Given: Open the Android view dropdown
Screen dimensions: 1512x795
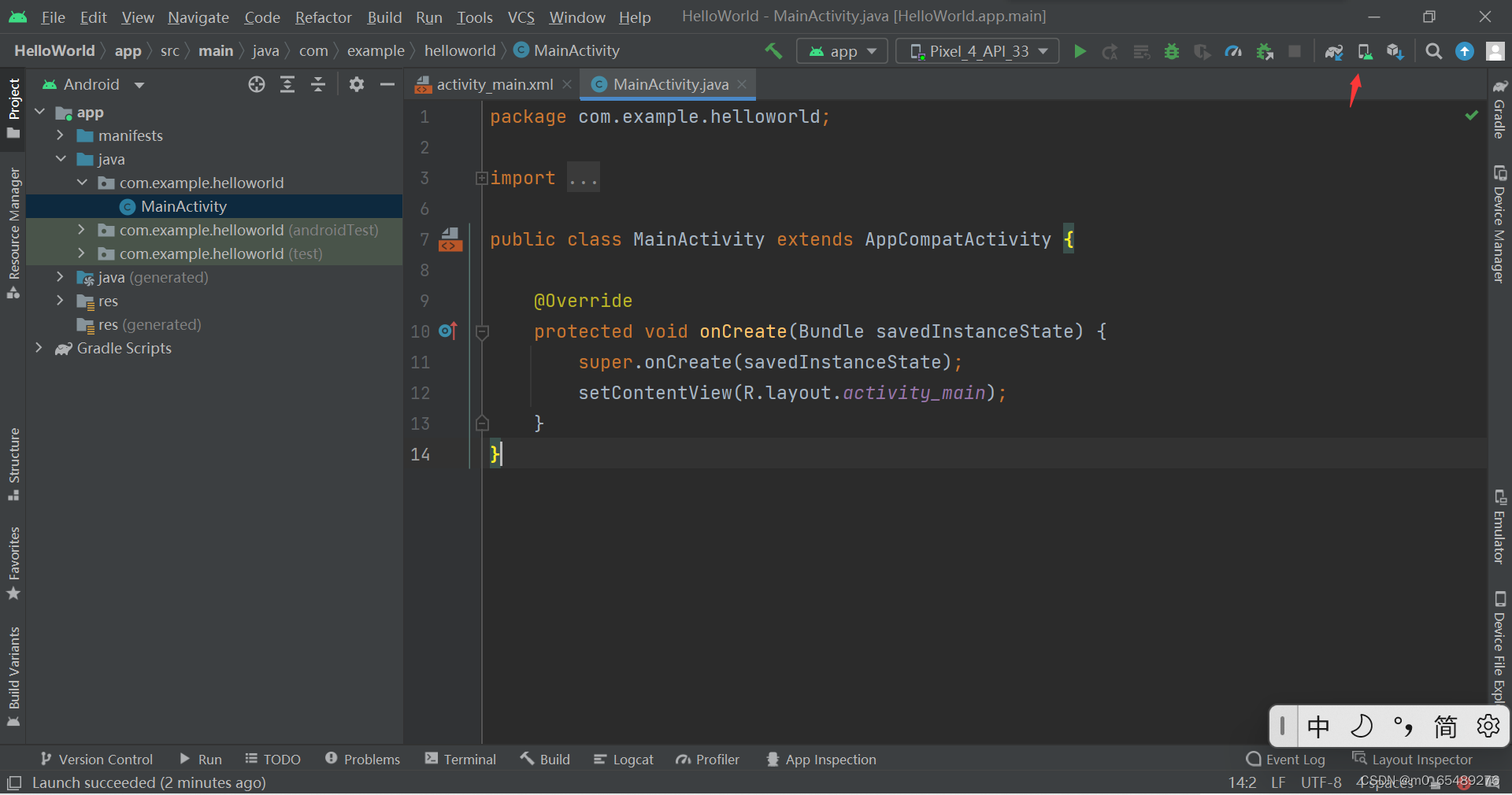Looking at the screenshot, I should click(x=93, y=84).
